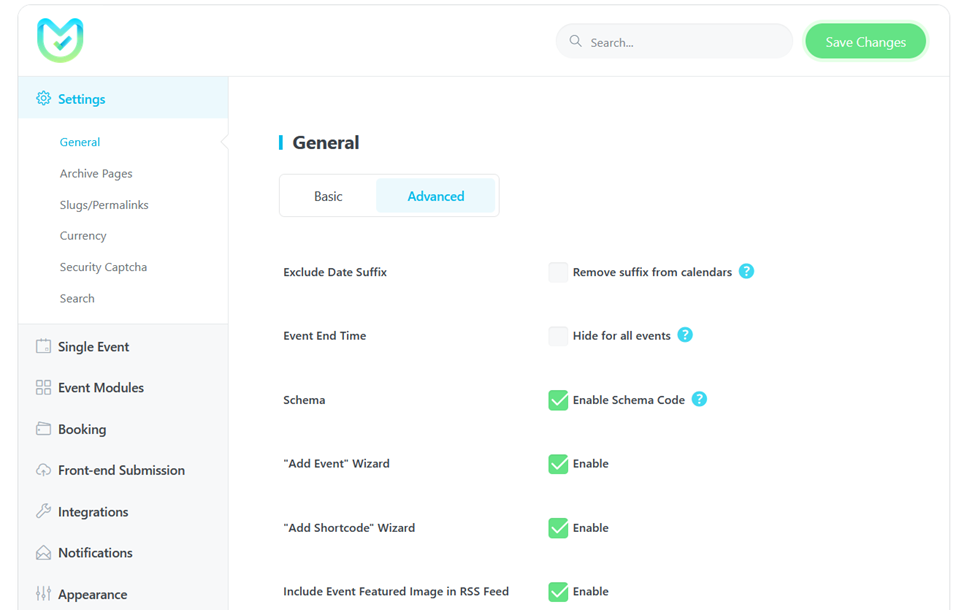Click the Booking wallet icon
Viewport: 975px width, 610px height.
coord(43,428)
